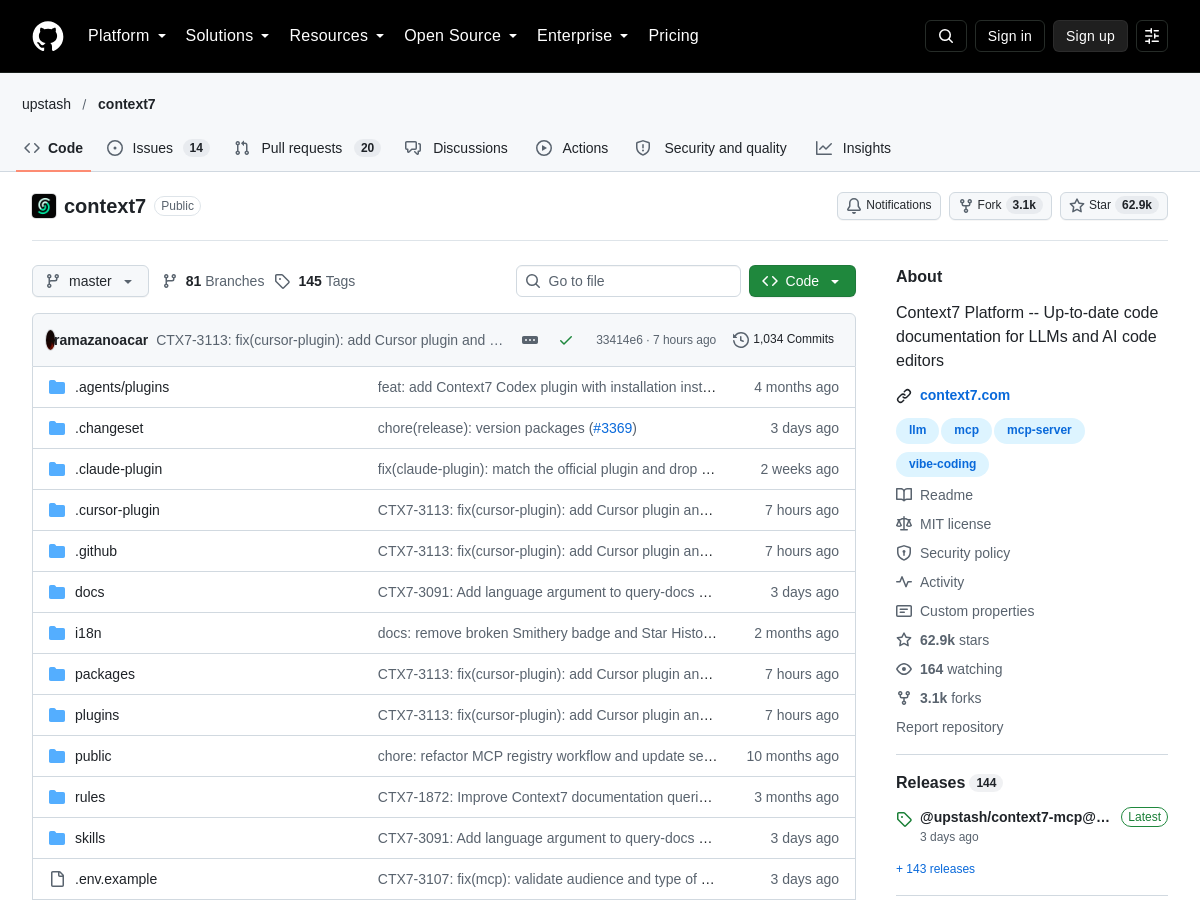Click the GitHub logo icon

point(48,36)
